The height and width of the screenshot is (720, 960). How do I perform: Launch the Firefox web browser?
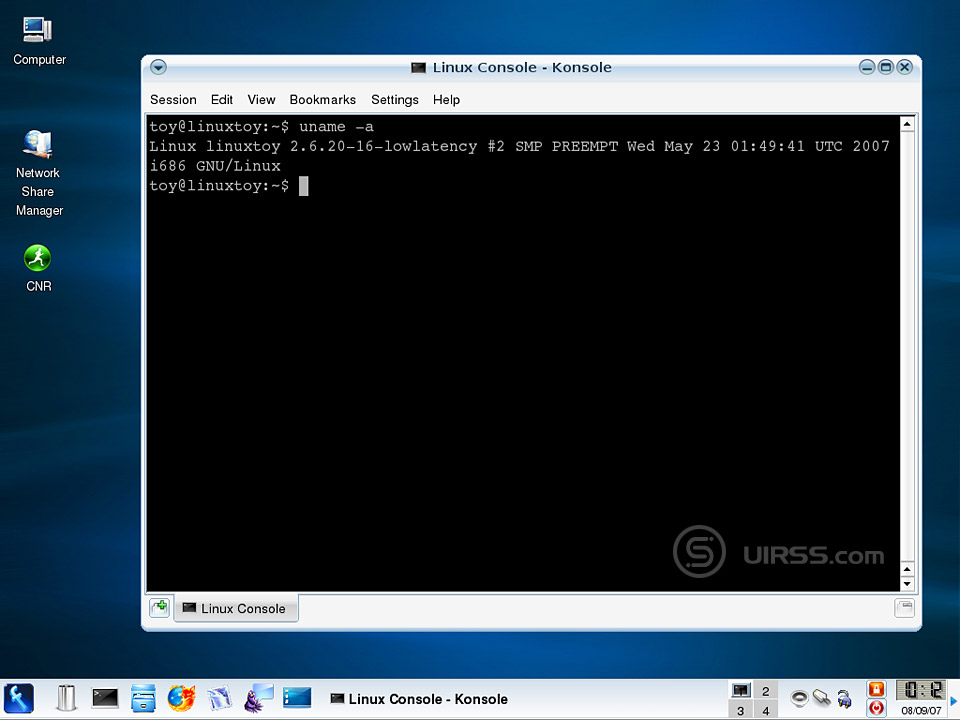click(x=181, y=697)
